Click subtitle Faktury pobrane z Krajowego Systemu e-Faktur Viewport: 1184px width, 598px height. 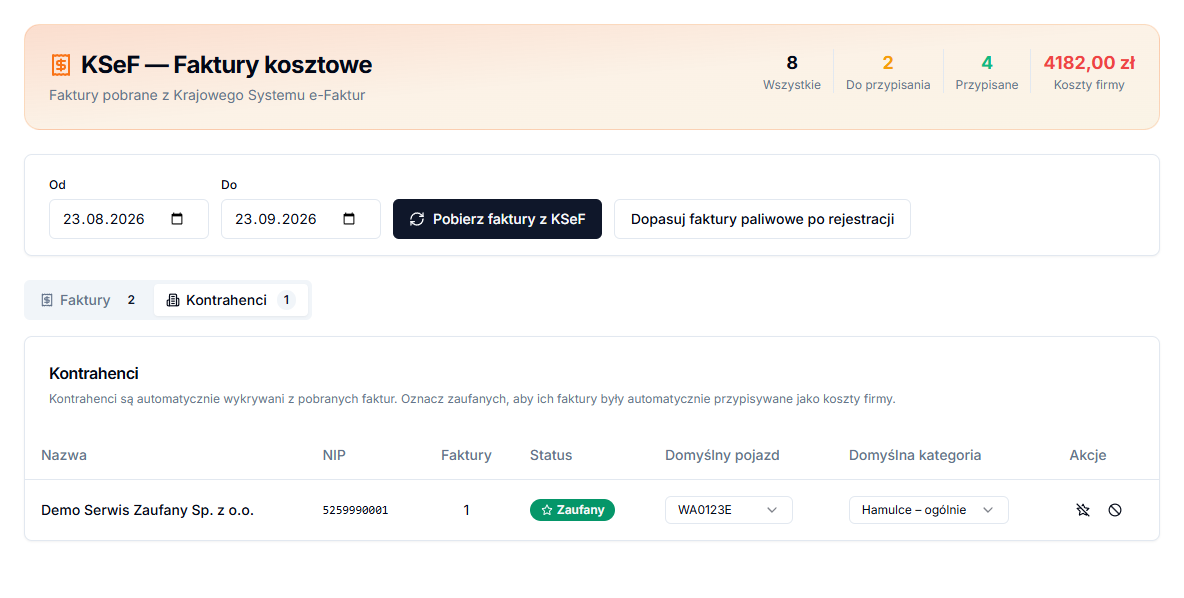tap(207, 95)
